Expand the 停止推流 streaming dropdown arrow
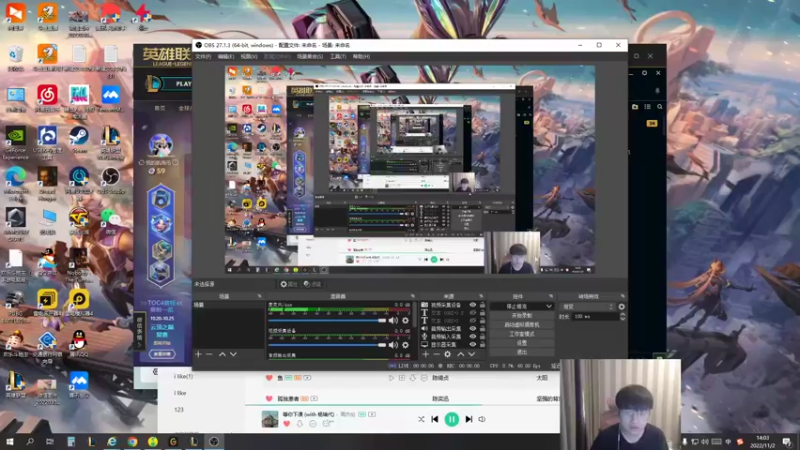The width and height of the screenshot is (800, 450). click(x=549, y=307)
